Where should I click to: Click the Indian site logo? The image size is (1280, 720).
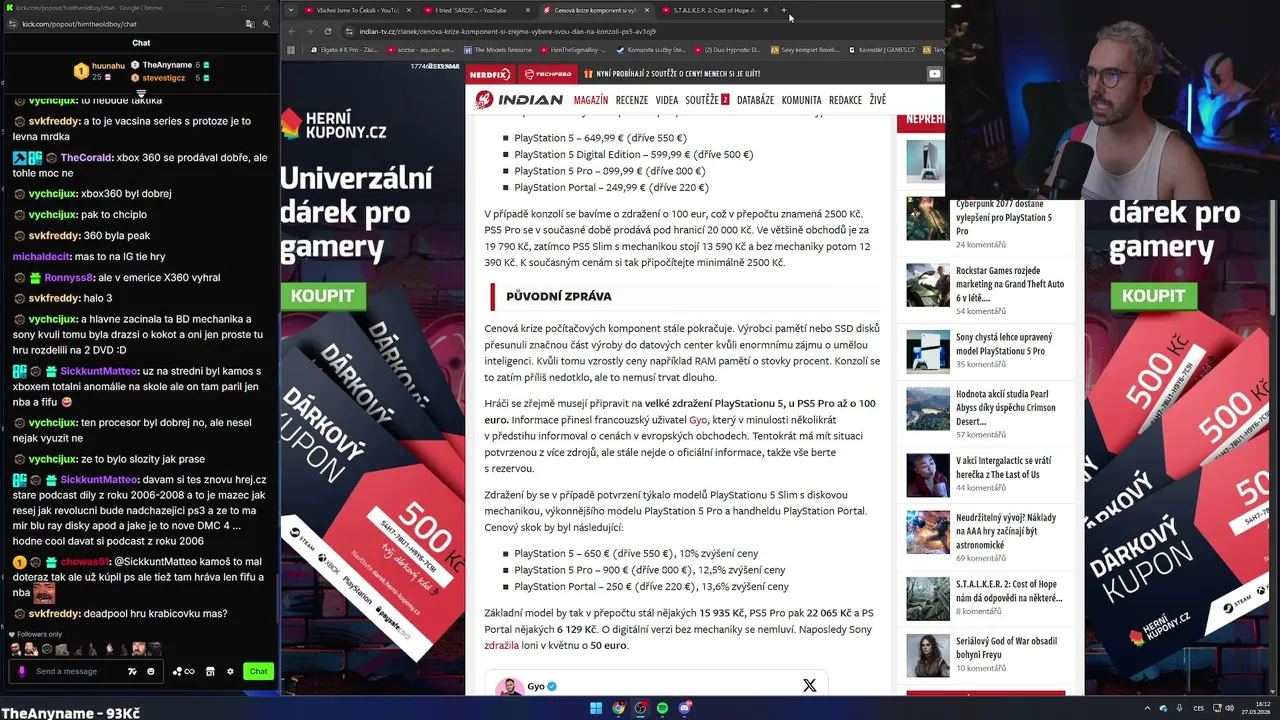pyautogui.click(x=519, y=100)
